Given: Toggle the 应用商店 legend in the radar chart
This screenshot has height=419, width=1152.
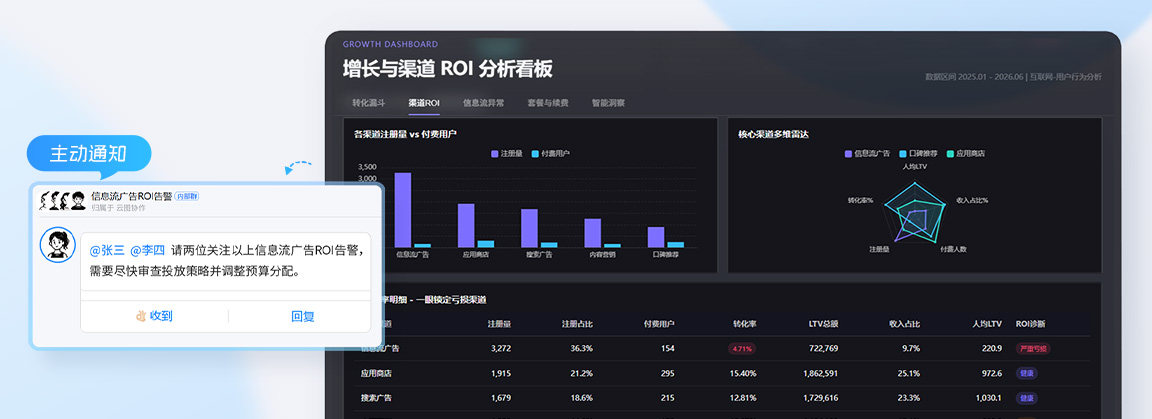Looking at the screenshot, I should click(x=965, y=154).
